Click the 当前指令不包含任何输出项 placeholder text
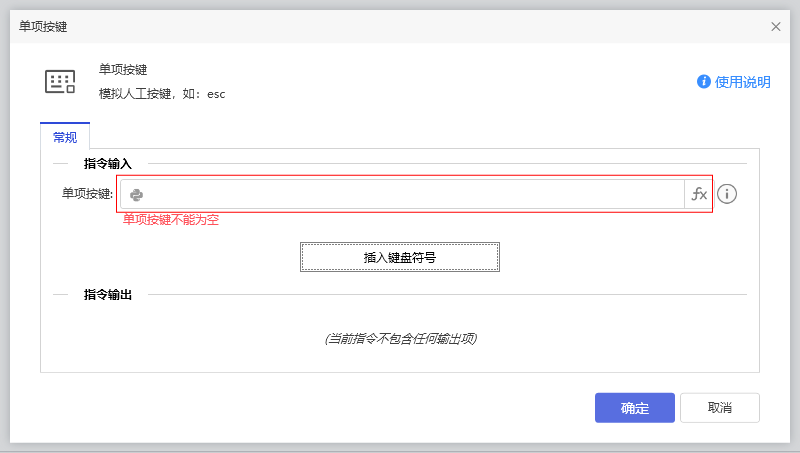800x453 pixels. (400, 339)
